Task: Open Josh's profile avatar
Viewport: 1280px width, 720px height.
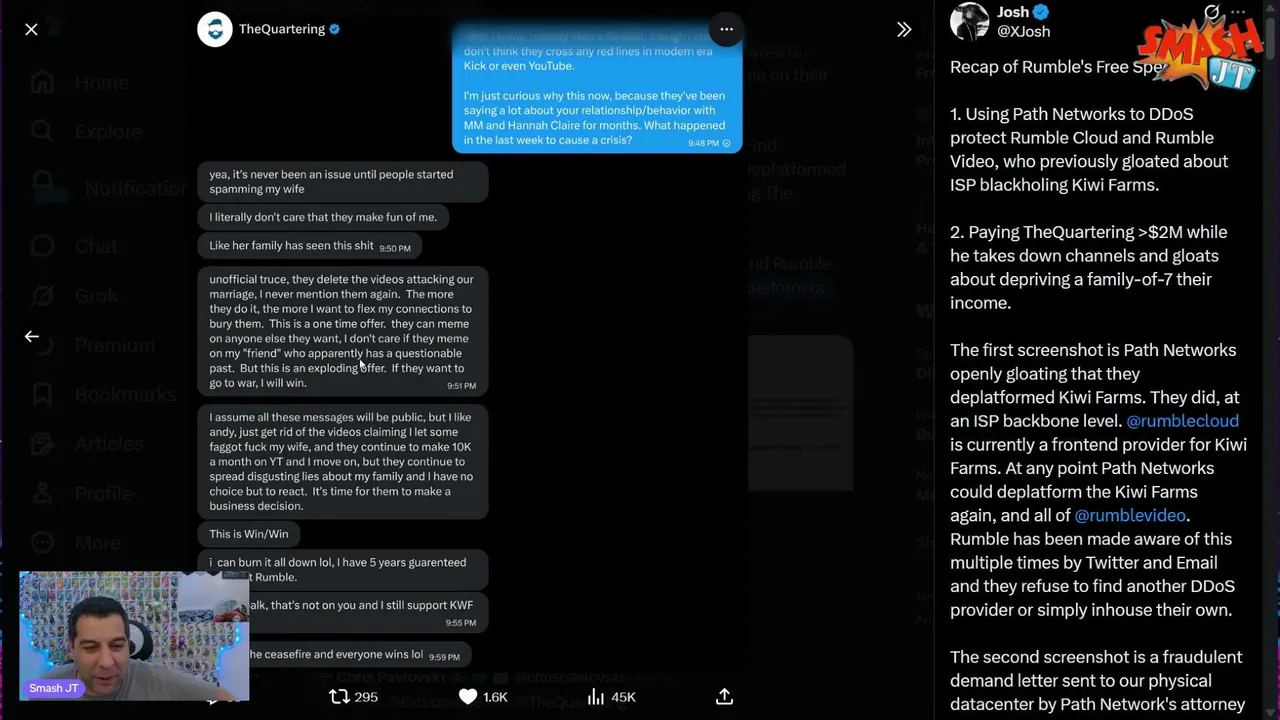Action: pyautogui.click(x=969, y=21)
